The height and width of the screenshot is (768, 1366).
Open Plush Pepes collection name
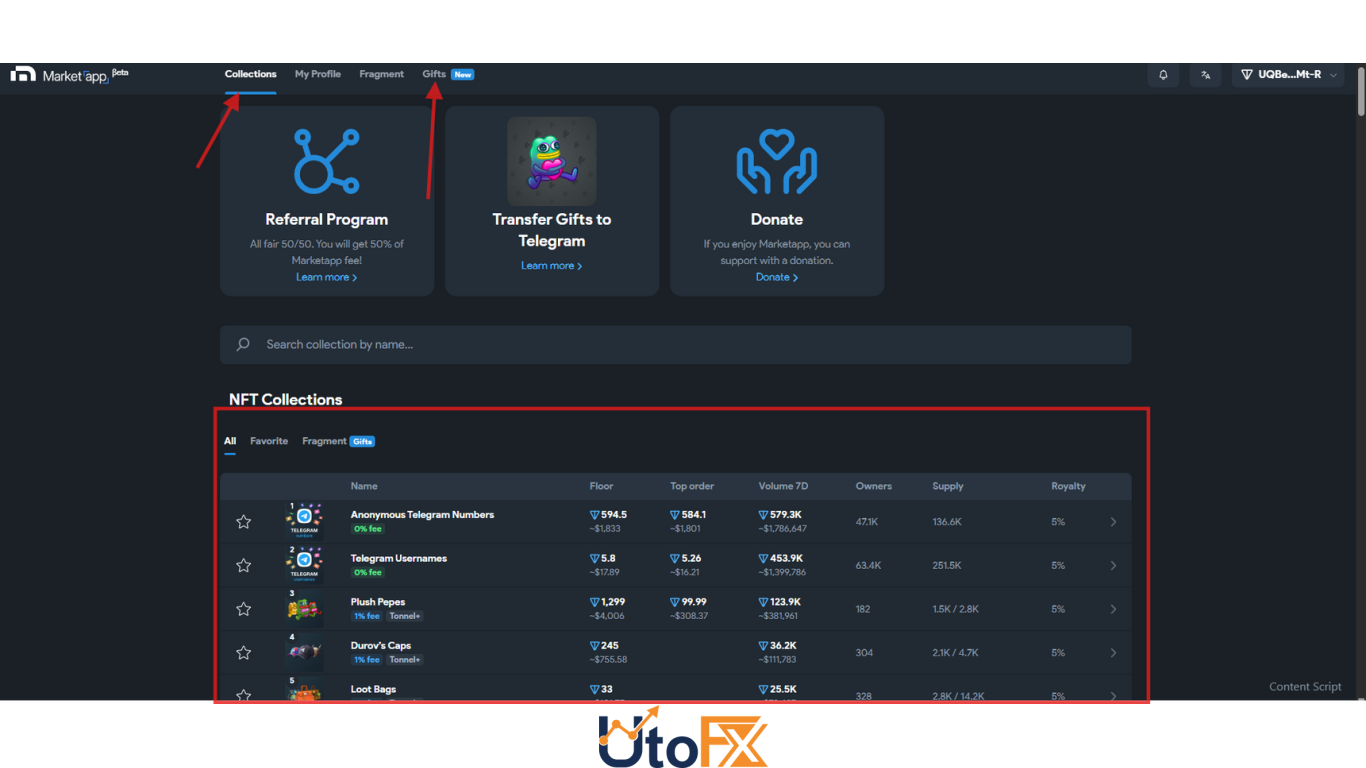[378, 602]
